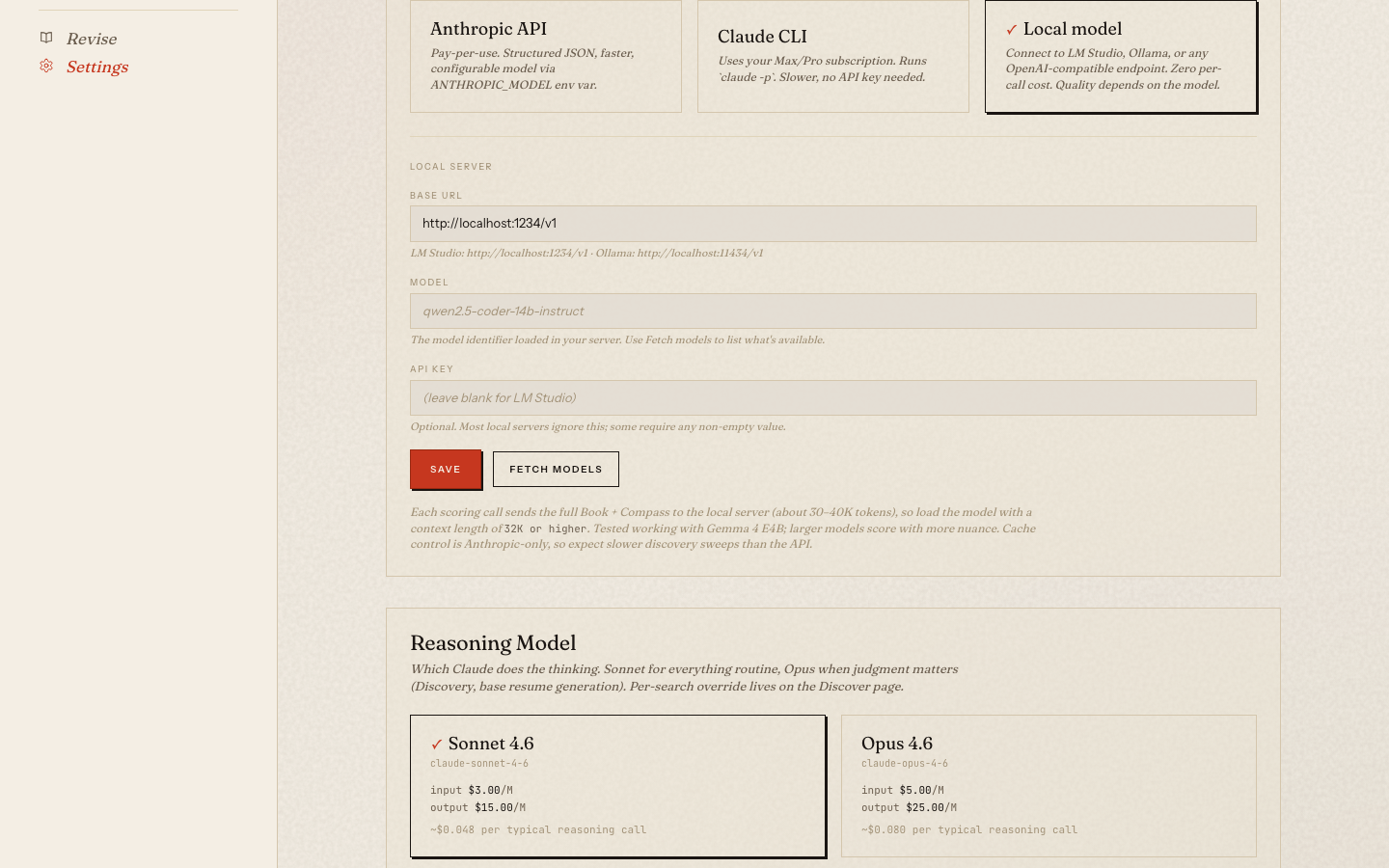Click the Opus 'input $5.00/M' price
The width and height of the screenshot is (1389, 868).
point(903,791)
